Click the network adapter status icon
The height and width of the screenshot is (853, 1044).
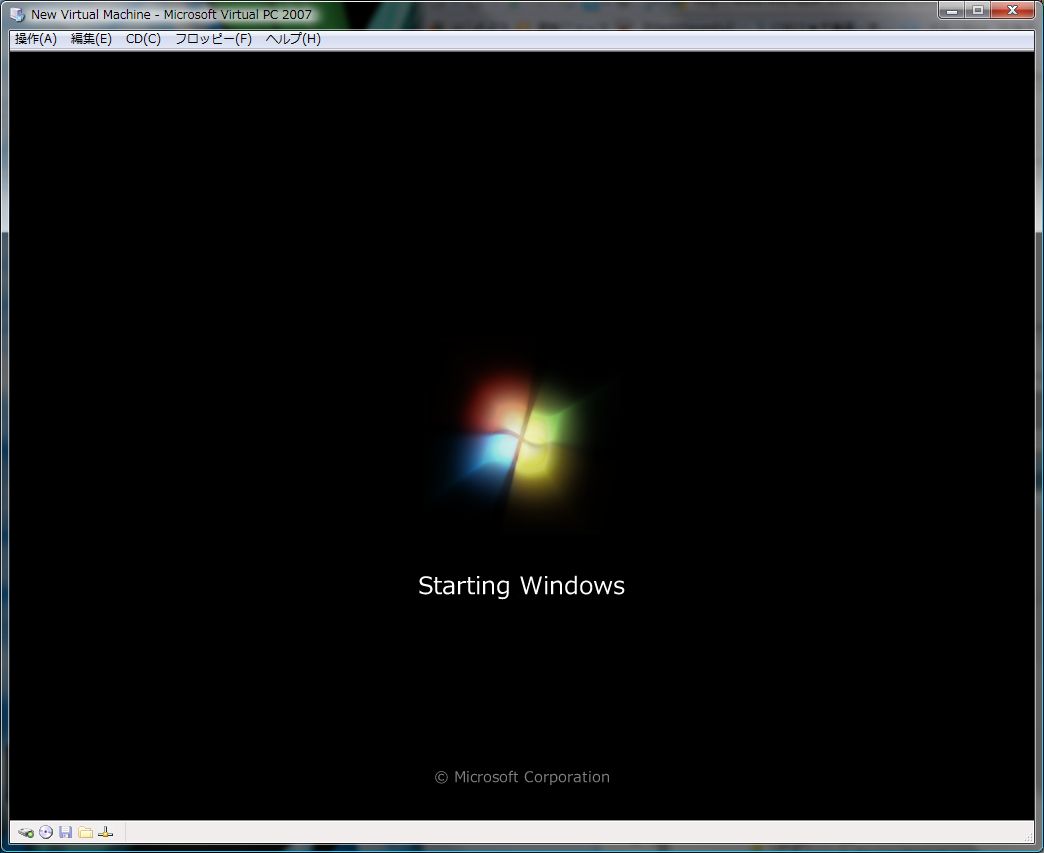(105, 832)
